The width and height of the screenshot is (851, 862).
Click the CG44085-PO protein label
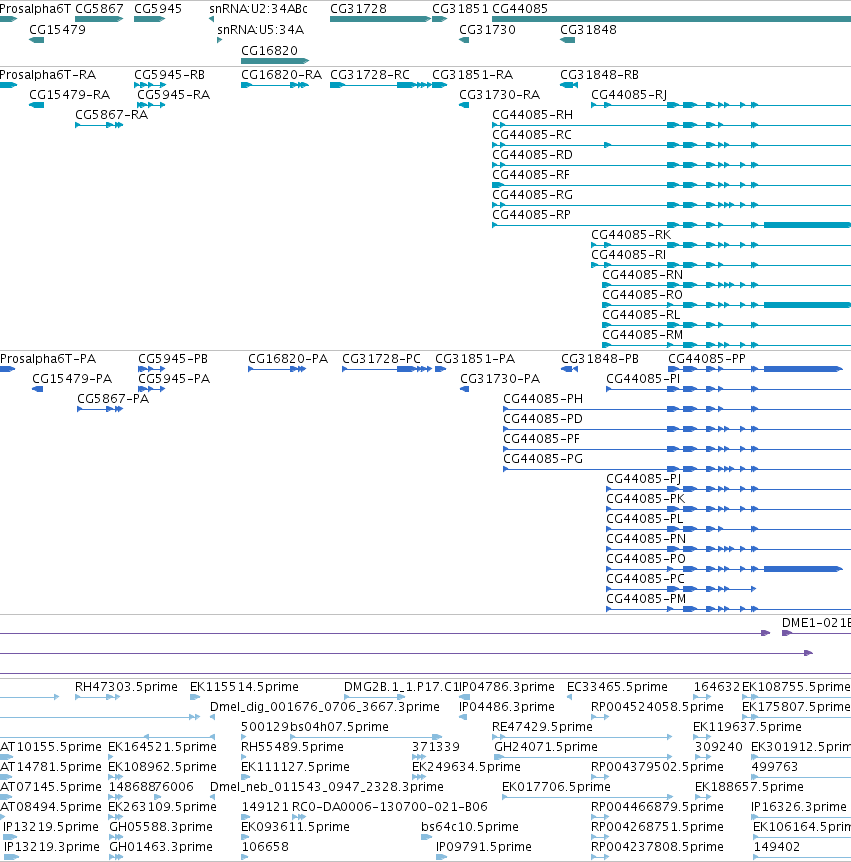click(646, 559)
